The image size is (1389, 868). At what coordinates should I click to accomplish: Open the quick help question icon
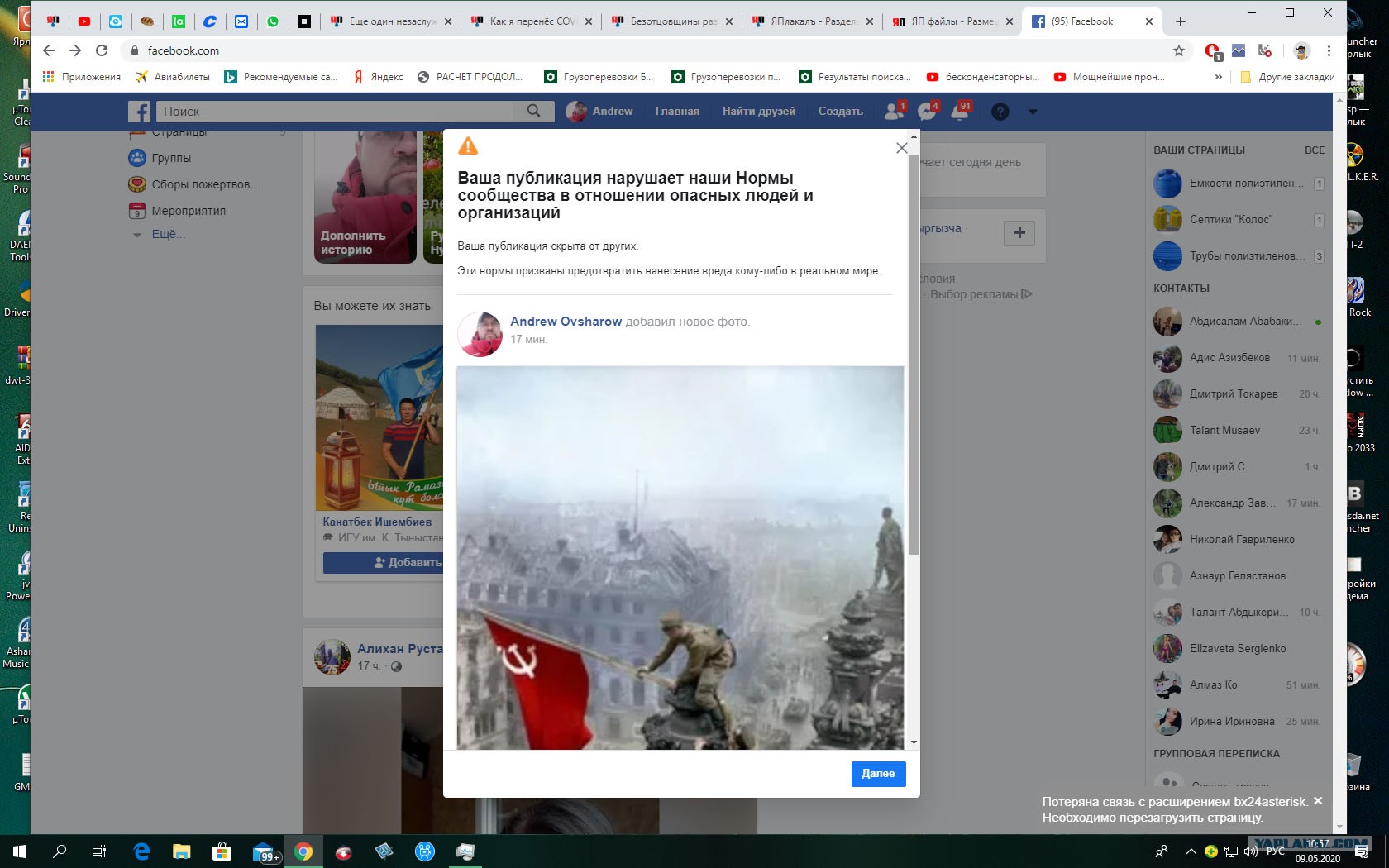pyautogui.click(x=1000, y=112)
